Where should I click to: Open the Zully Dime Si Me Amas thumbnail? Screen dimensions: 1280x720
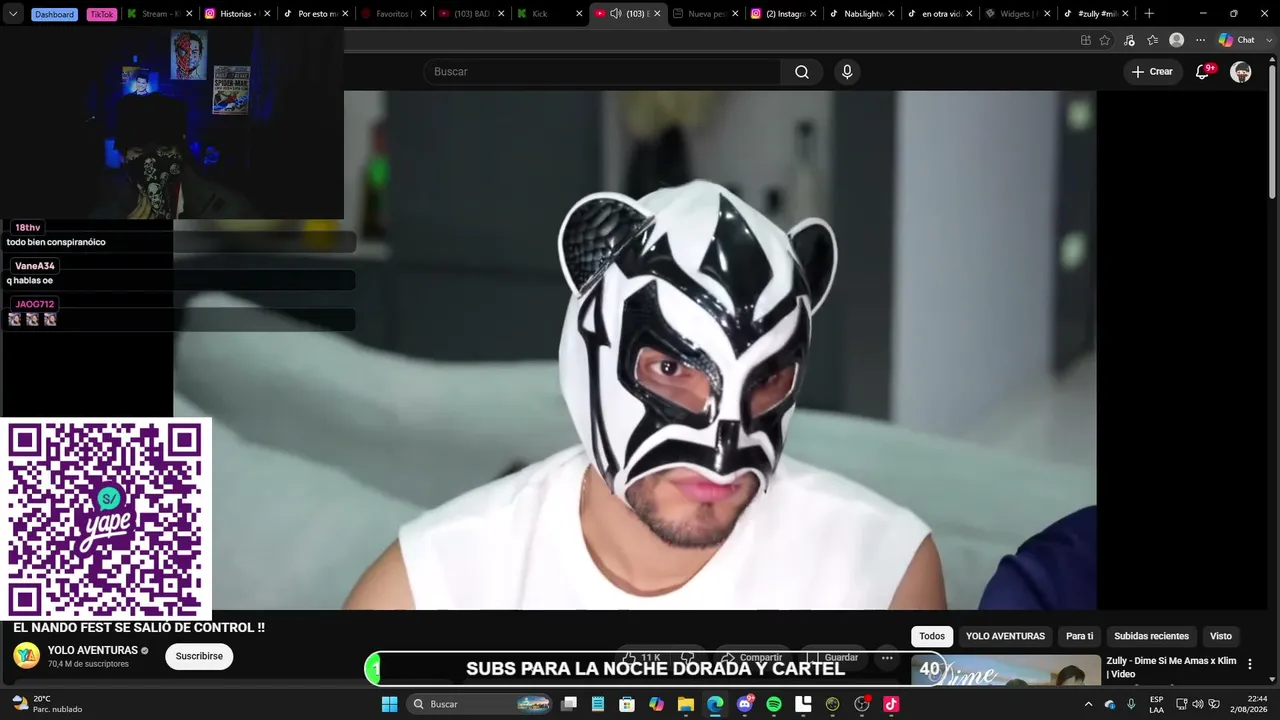1006,671
